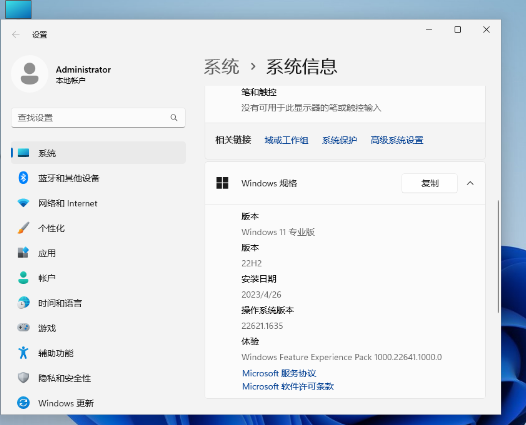The image size is (526, 425).
Task: Click the 2023/4/26 install date value
Action: click(x=261, y=295)
